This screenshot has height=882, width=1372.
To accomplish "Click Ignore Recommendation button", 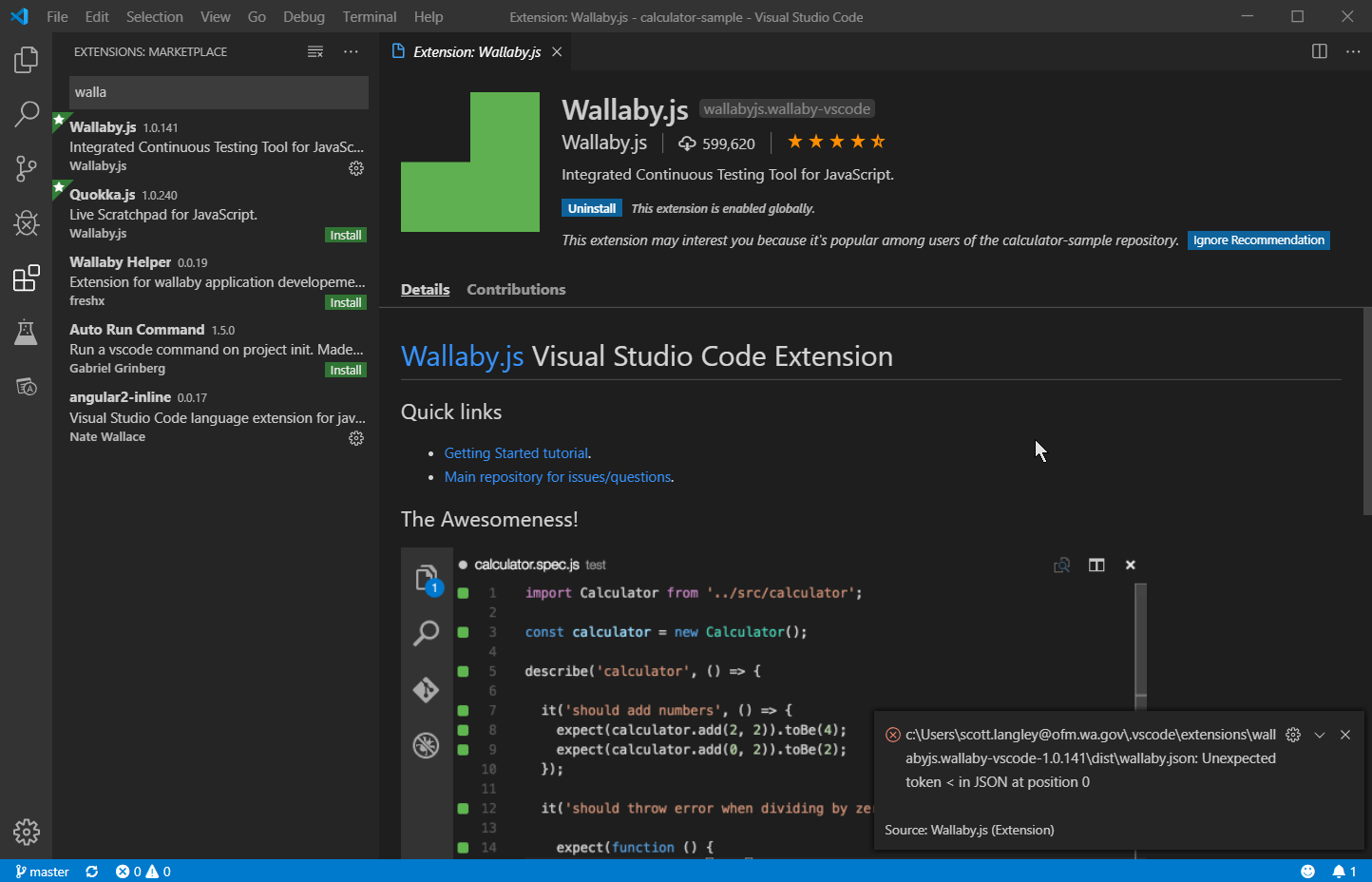I will [x=1259, y=240].
